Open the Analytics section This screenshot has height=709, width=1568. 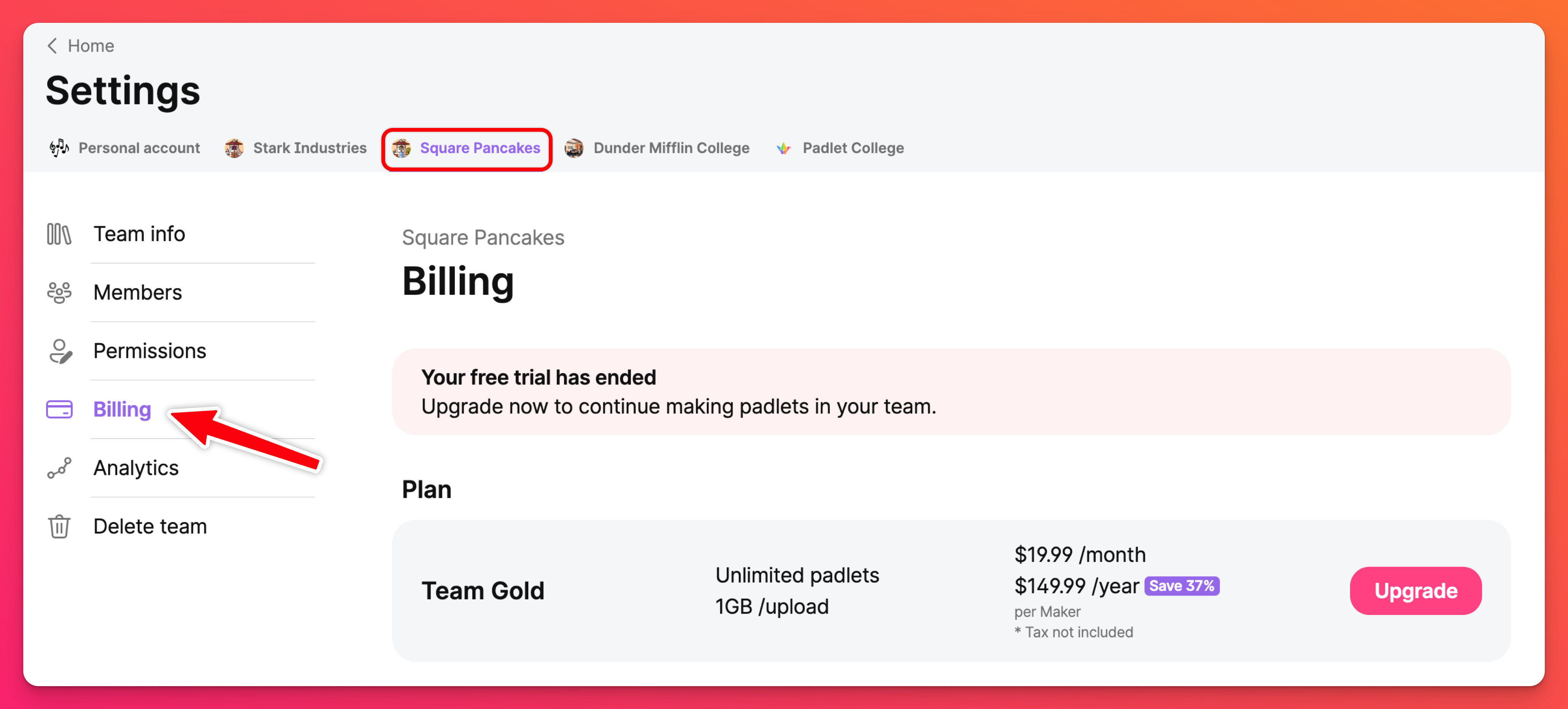tap(136, 468)
